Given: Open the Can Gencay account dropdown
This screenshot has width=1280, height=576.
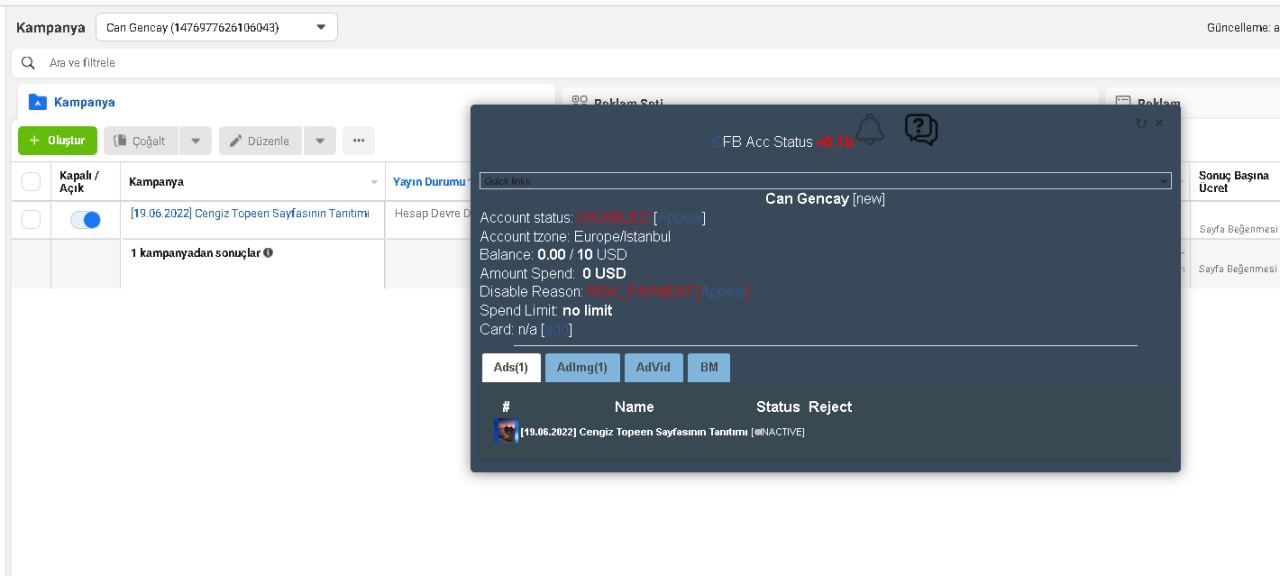Looking at the screenshot, I should (217, 27).
